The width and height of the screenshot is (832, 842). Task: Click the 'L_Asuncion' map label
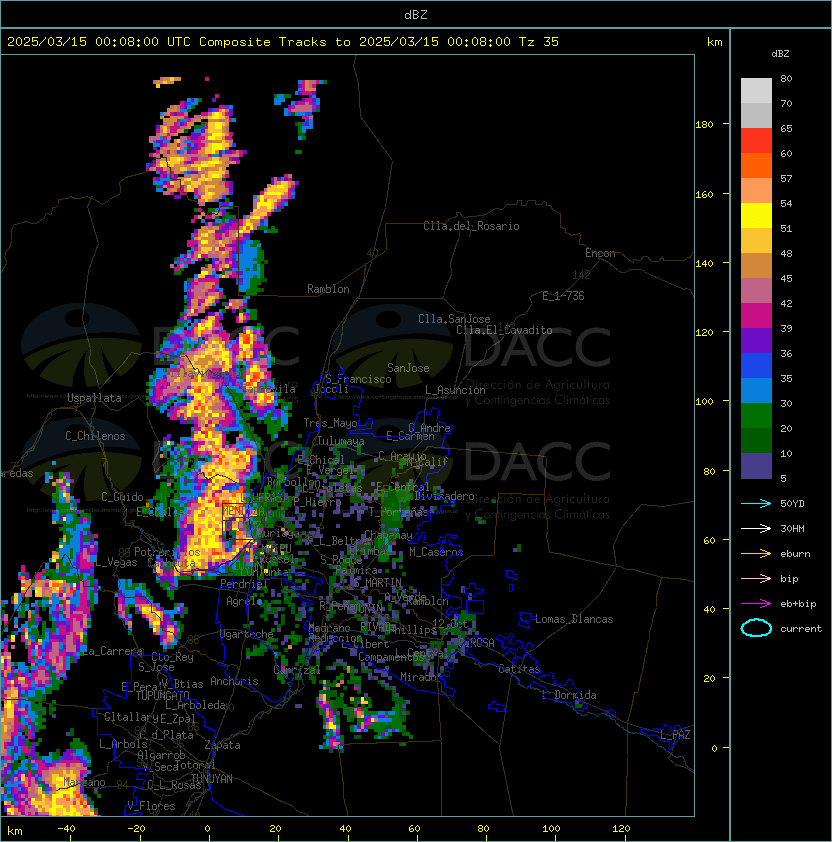click(x=455, y=390)
